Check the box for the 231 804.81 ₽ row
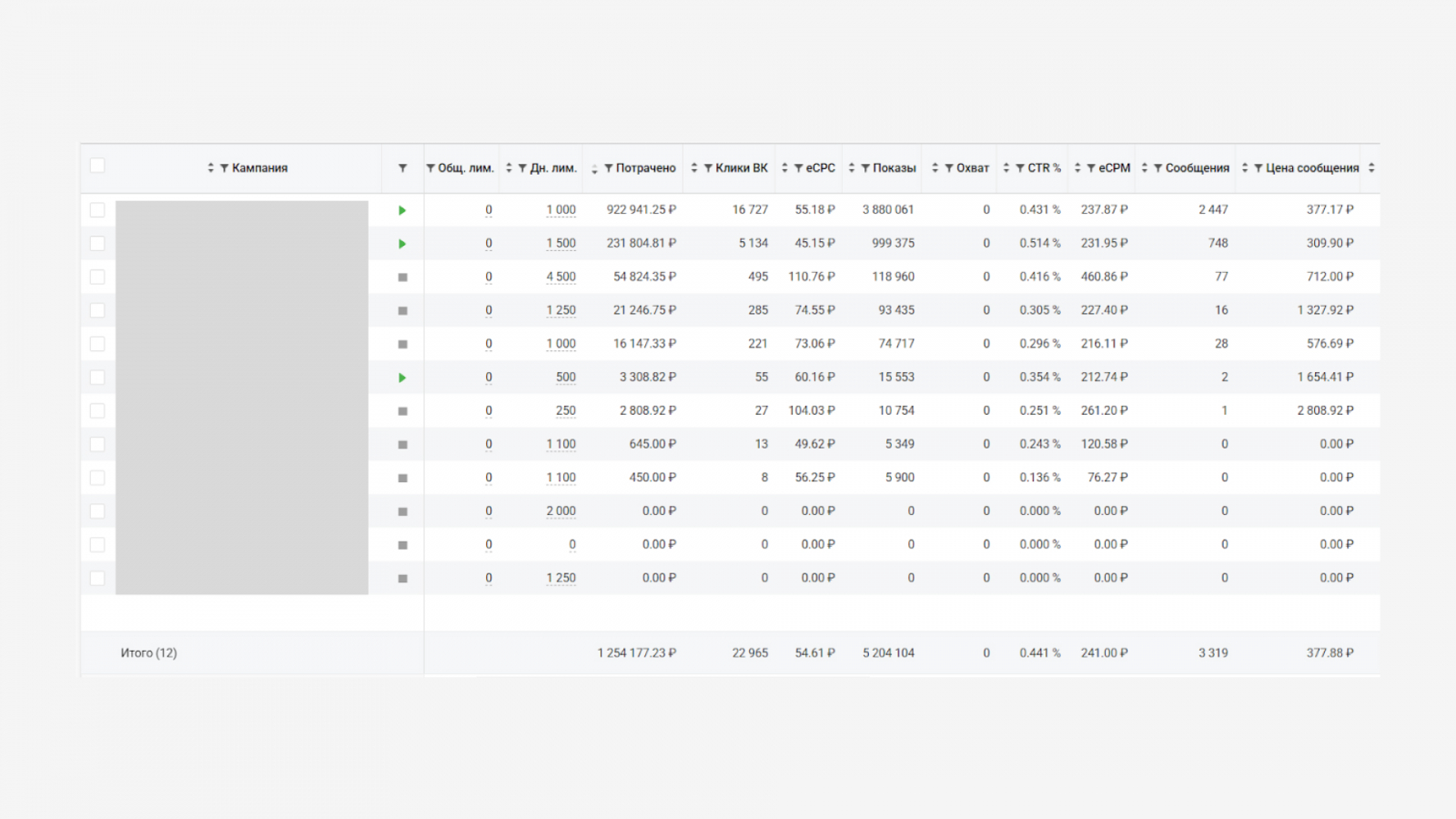The width and height of the screenshot is (1456, 819). tap(97, 244)
